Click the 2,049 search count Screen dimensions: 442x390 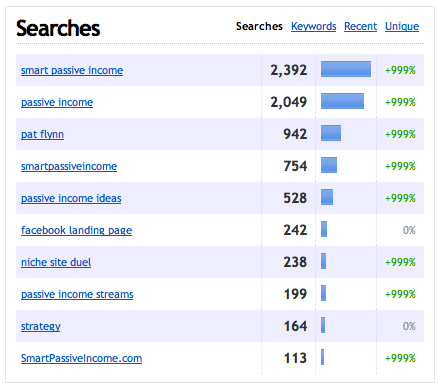pyautogui.click(x=288, y=102)
